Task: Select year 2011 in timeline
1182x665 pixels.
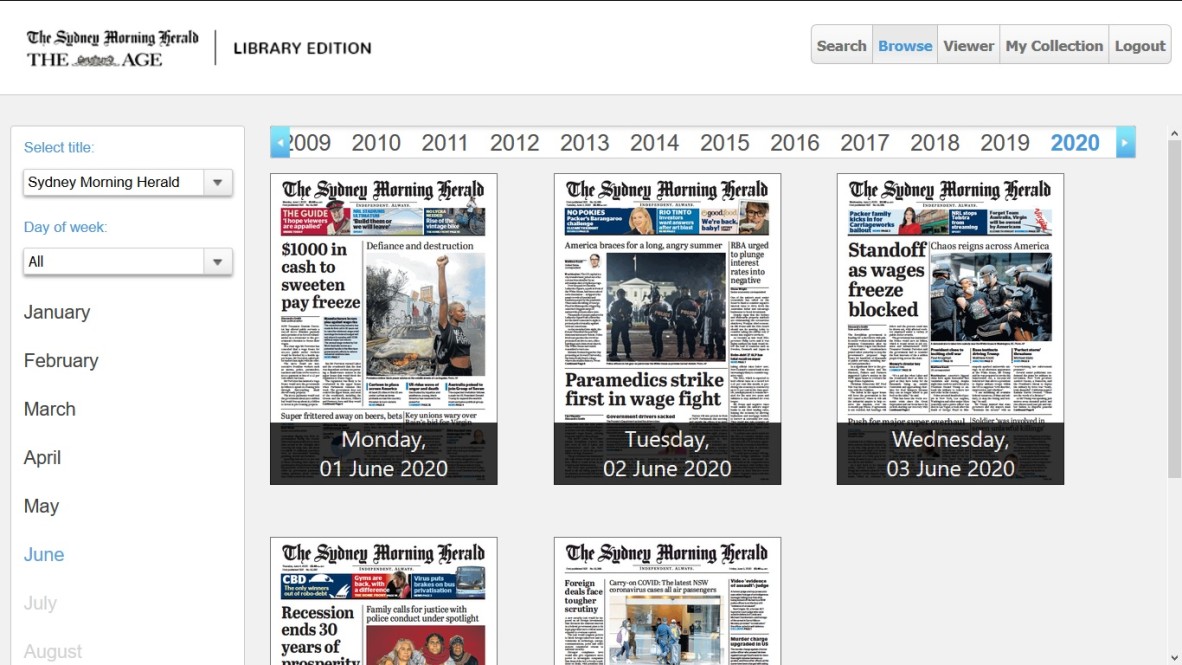Action: [x=445, y=142]
